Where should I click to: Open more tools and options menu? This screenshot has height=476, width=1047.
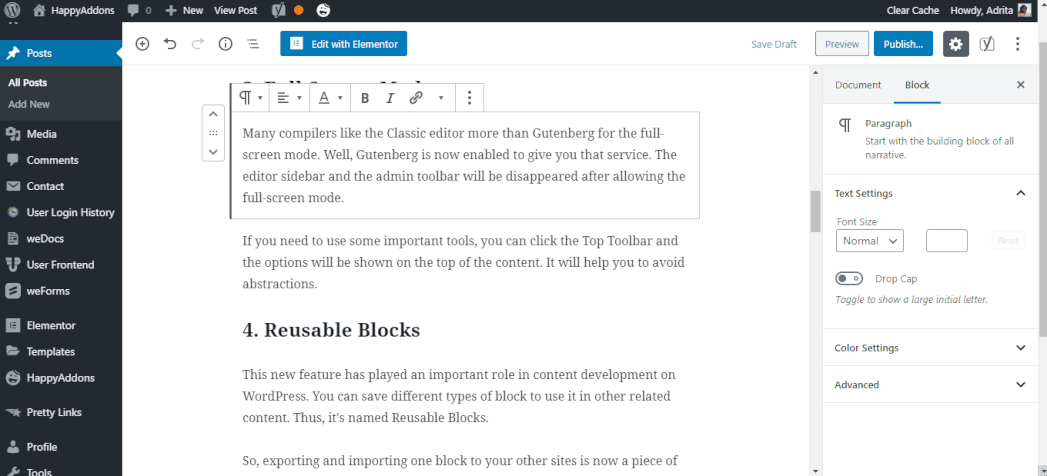tap(1018, 44)
